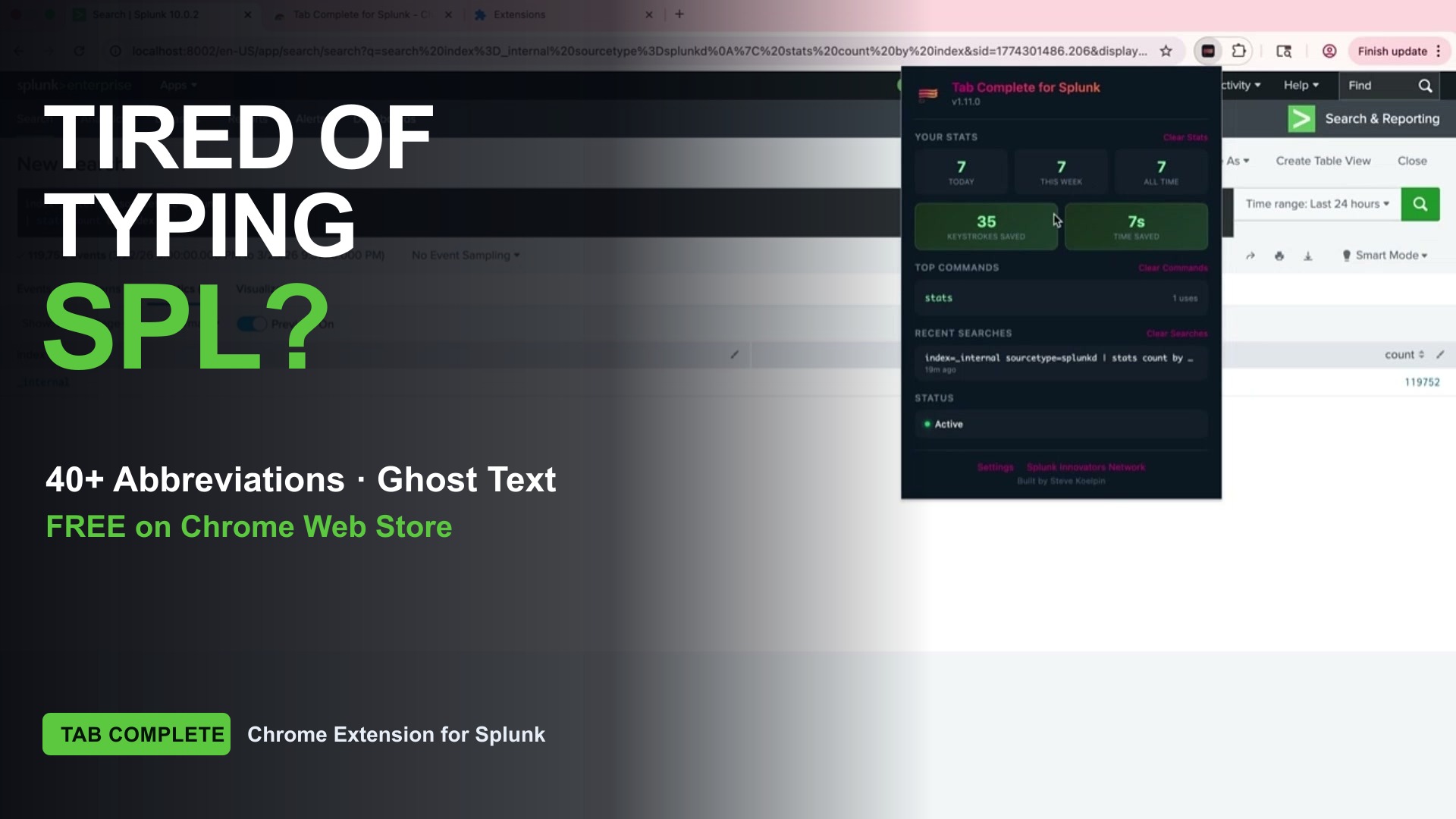This screenshot has width=1456, height=819.
Task: Click the index column edit pencil
Action: 734,354
